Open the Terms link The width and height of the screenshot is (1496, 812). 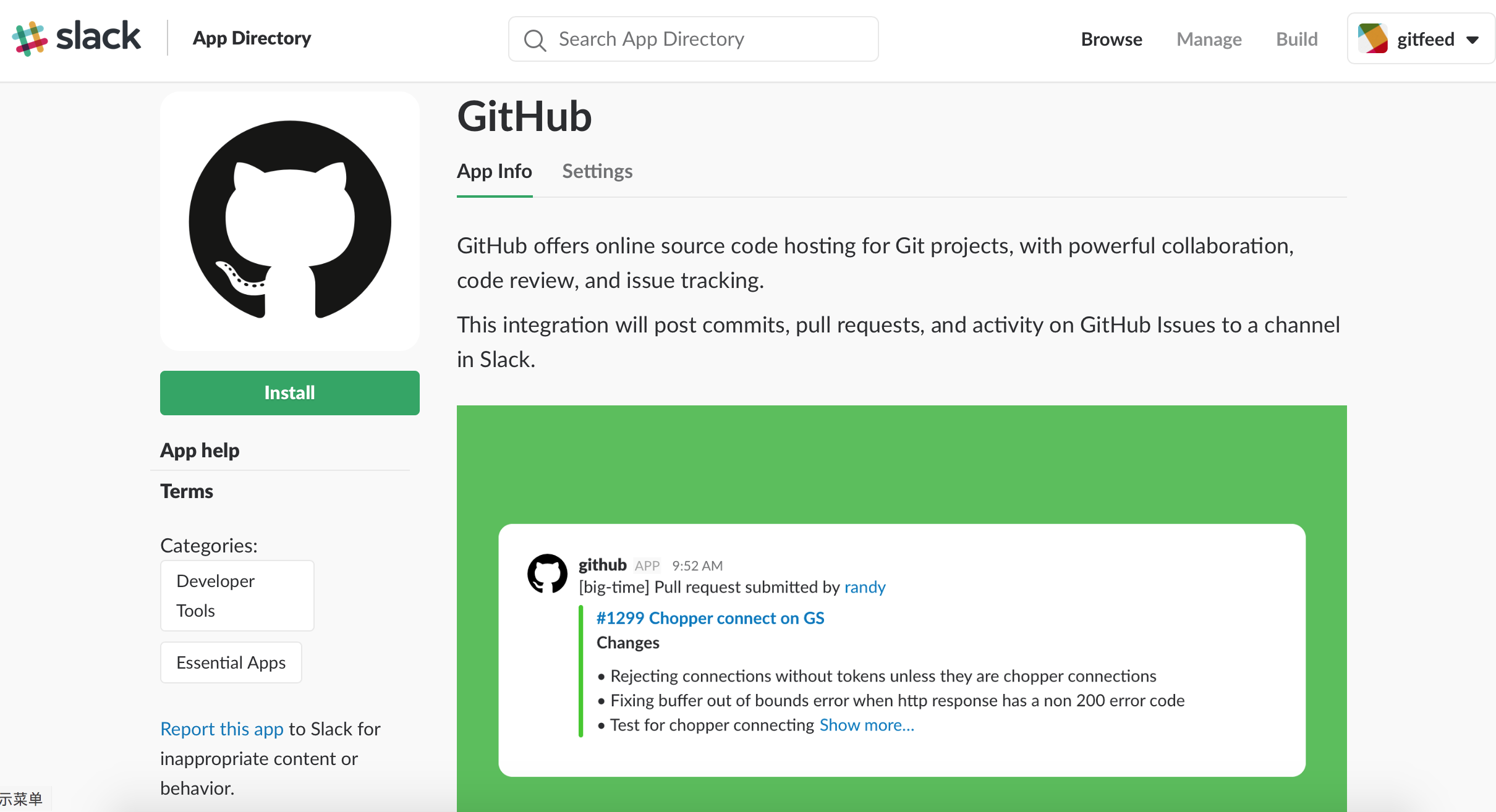coord(187,491)
